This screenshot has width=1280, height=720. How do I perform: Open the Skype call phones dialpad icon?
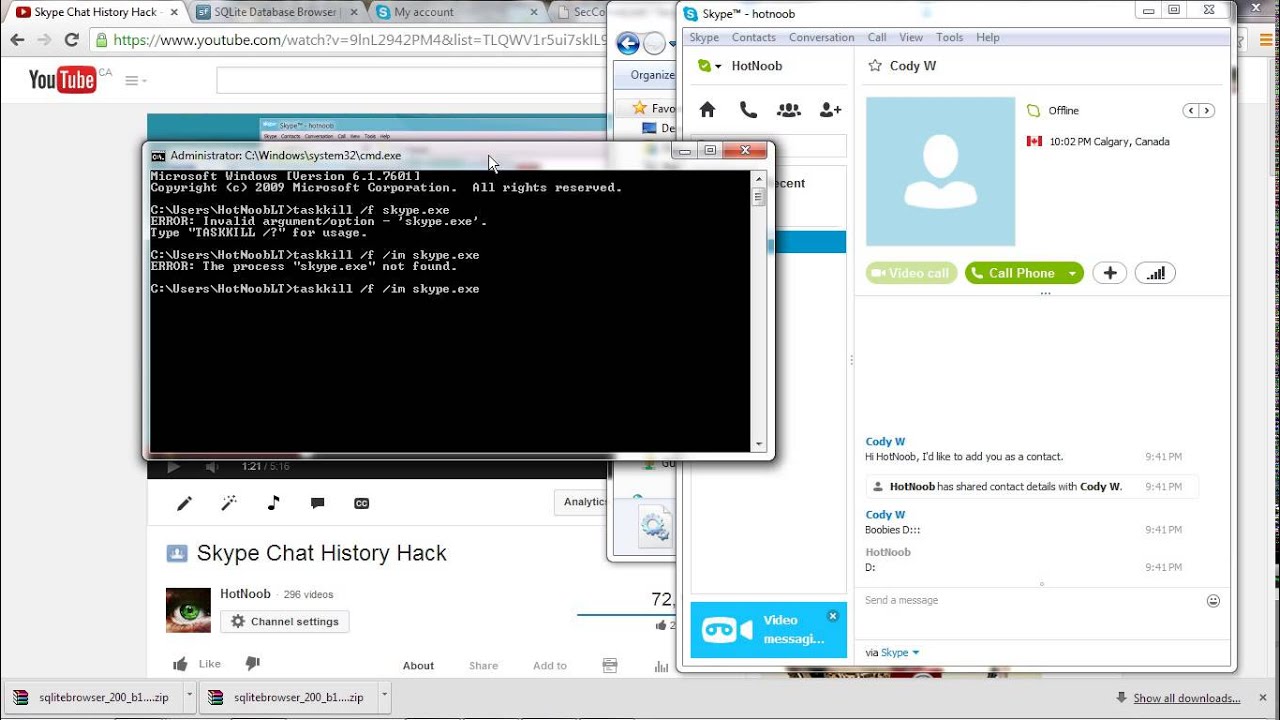[x=748, y=110]
